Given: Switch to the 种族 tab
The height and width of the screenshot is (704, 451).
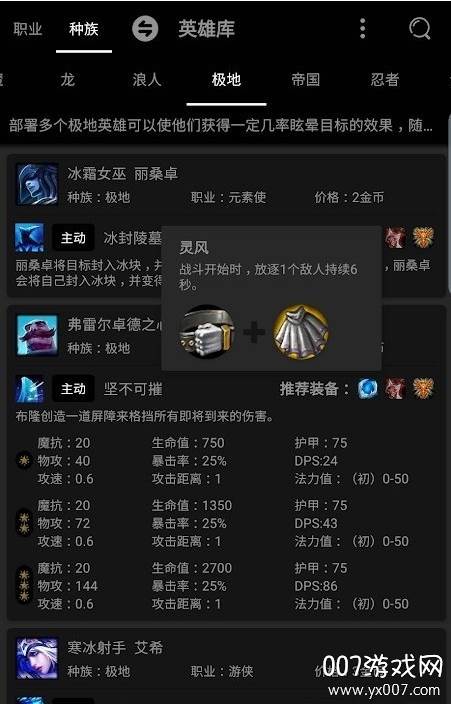Looking at the screenshot, I should 84,29.
